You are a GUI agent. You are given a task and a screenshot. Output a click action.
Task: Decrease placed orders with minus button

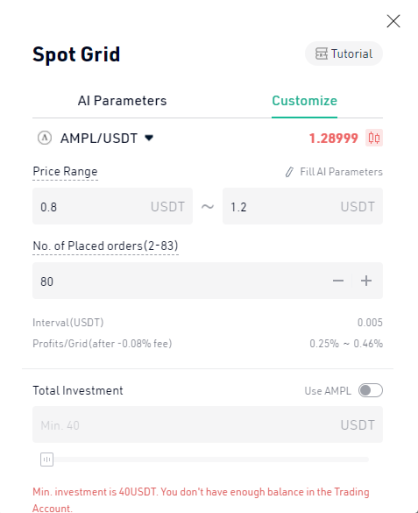(338, 281)
